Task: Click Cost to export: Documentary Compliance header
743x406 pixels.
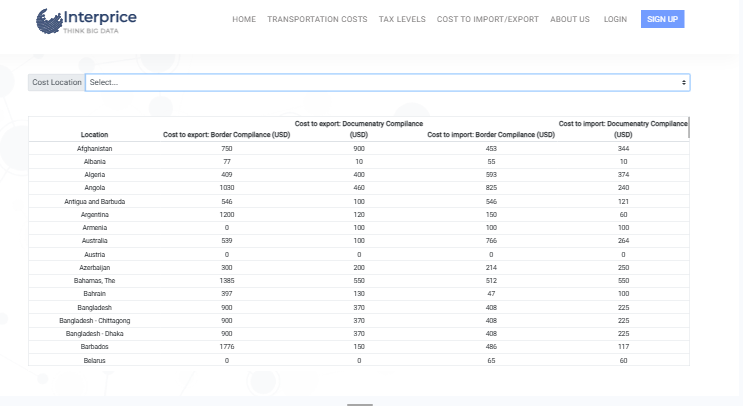Action: (359, 129)
